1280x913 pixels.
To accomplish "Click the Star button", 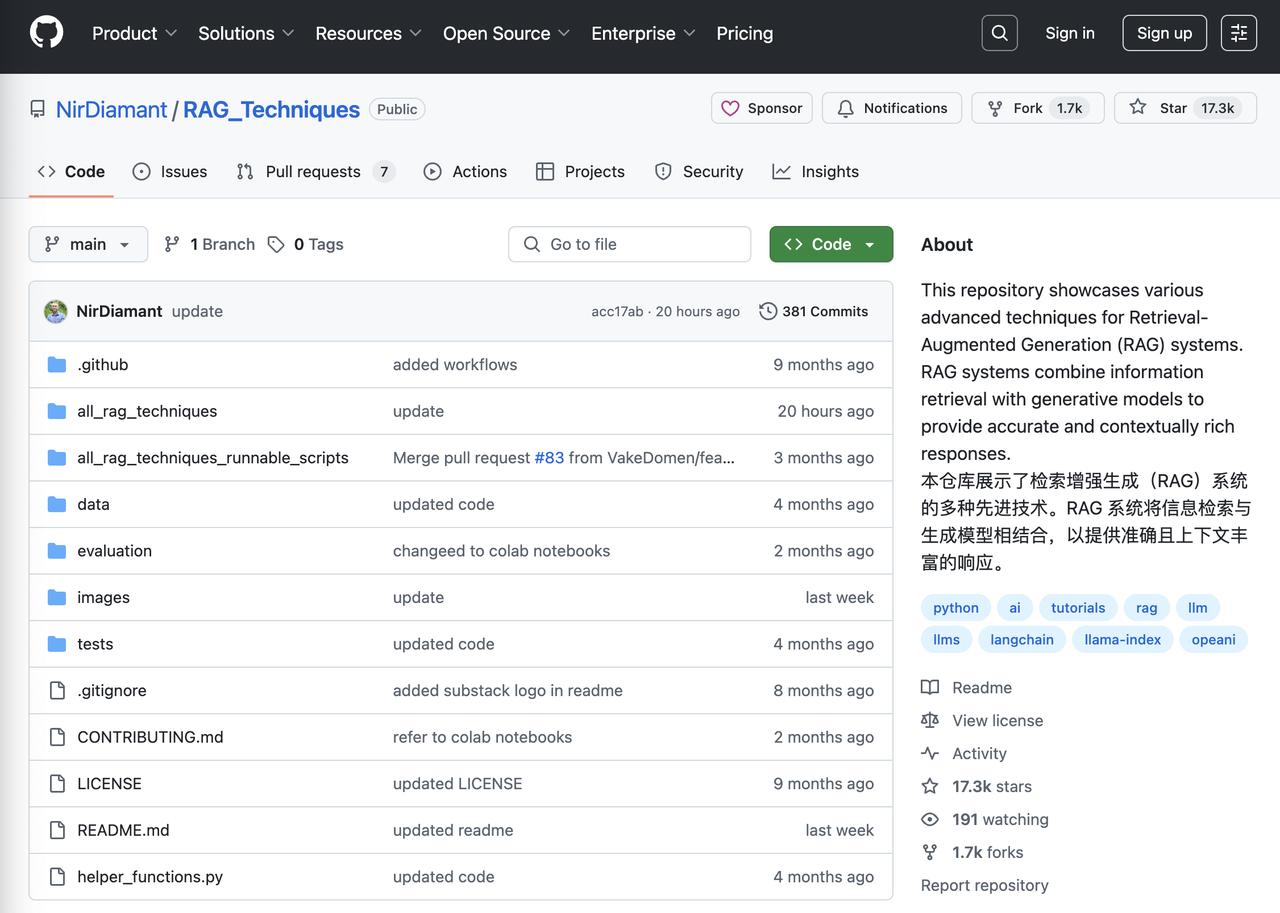I will point(1184,108).
